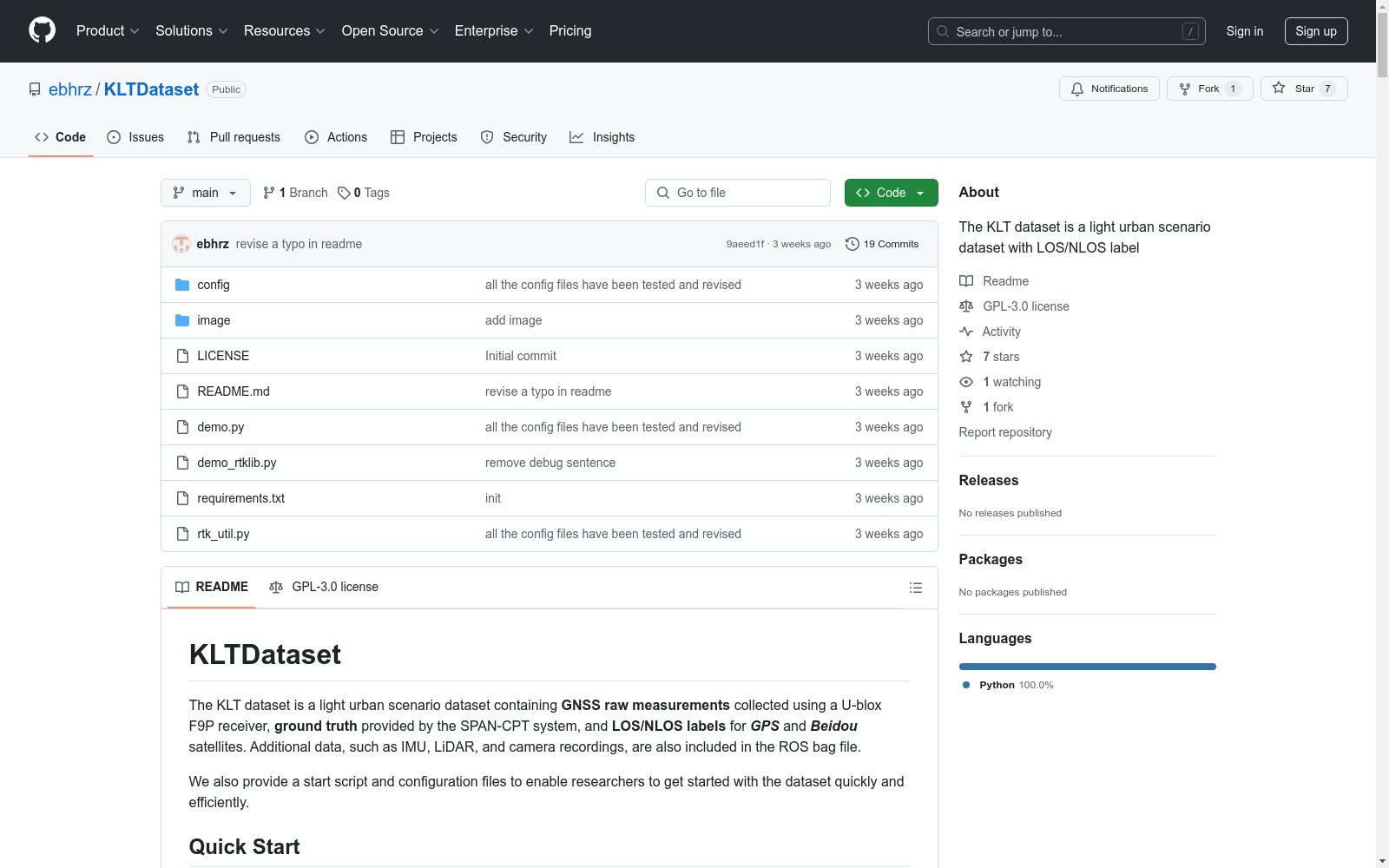1389x868 pixels.
Task: Click the Go to file input
Action: 738,193
